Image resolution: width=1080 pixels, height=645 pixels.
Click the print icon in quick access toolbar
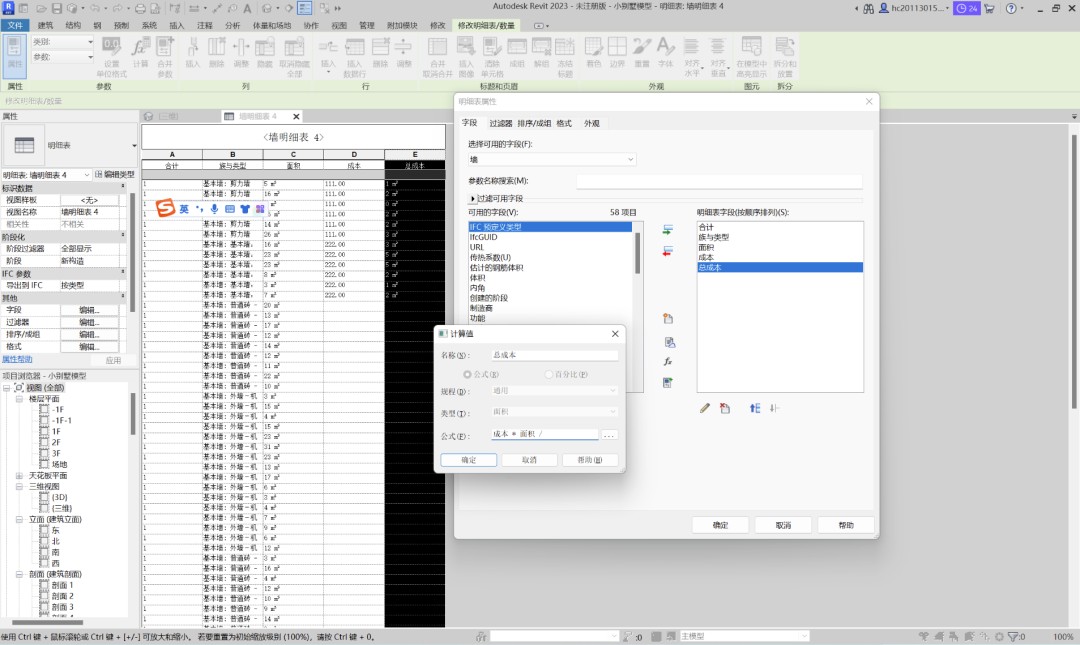click(141, 9)
